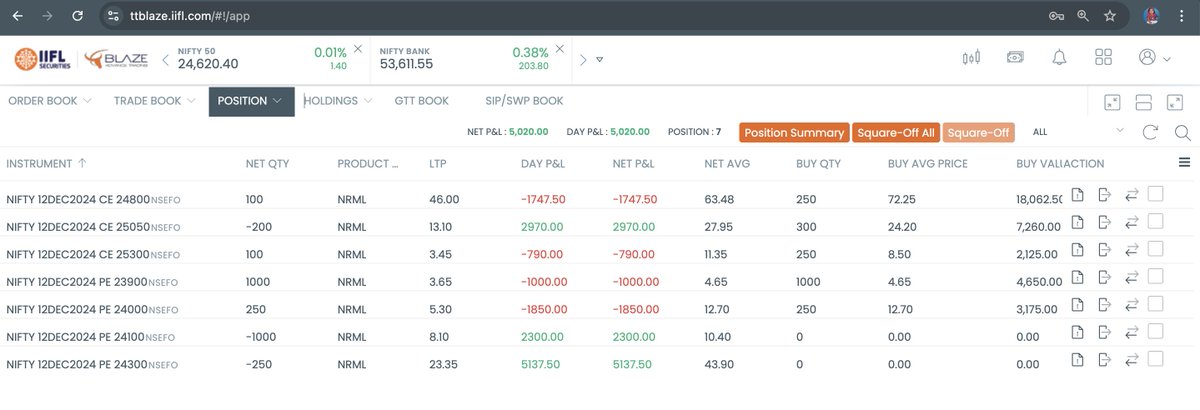
Task: Sort by BUY AVG PRICE column header
Action: point(927,163)
